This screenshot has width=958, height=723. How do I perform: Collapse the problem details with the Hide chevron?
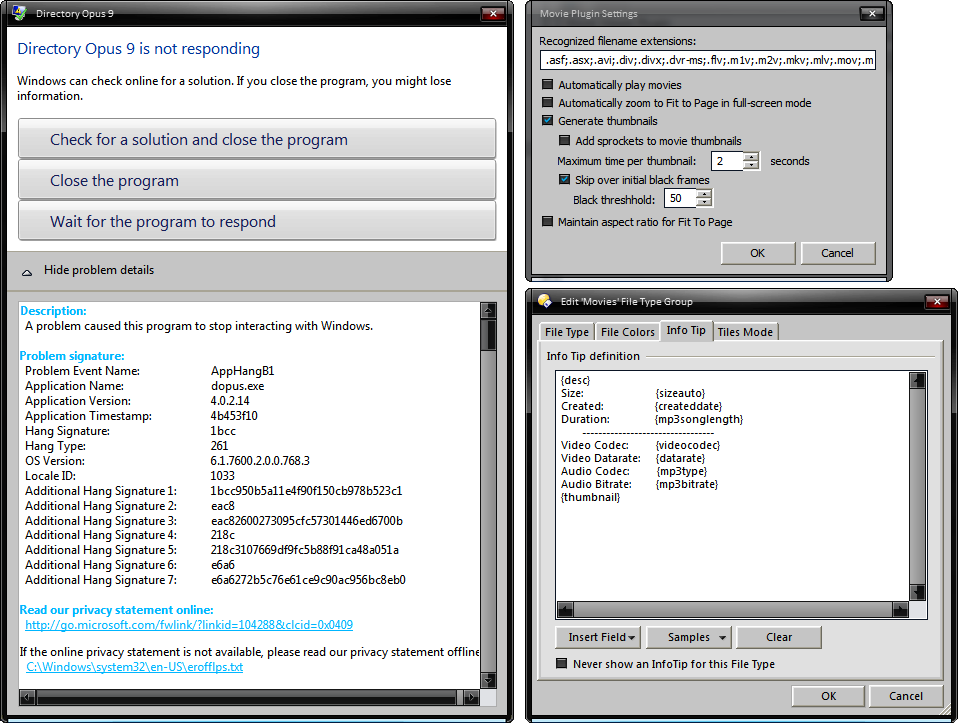pos(27,271)
